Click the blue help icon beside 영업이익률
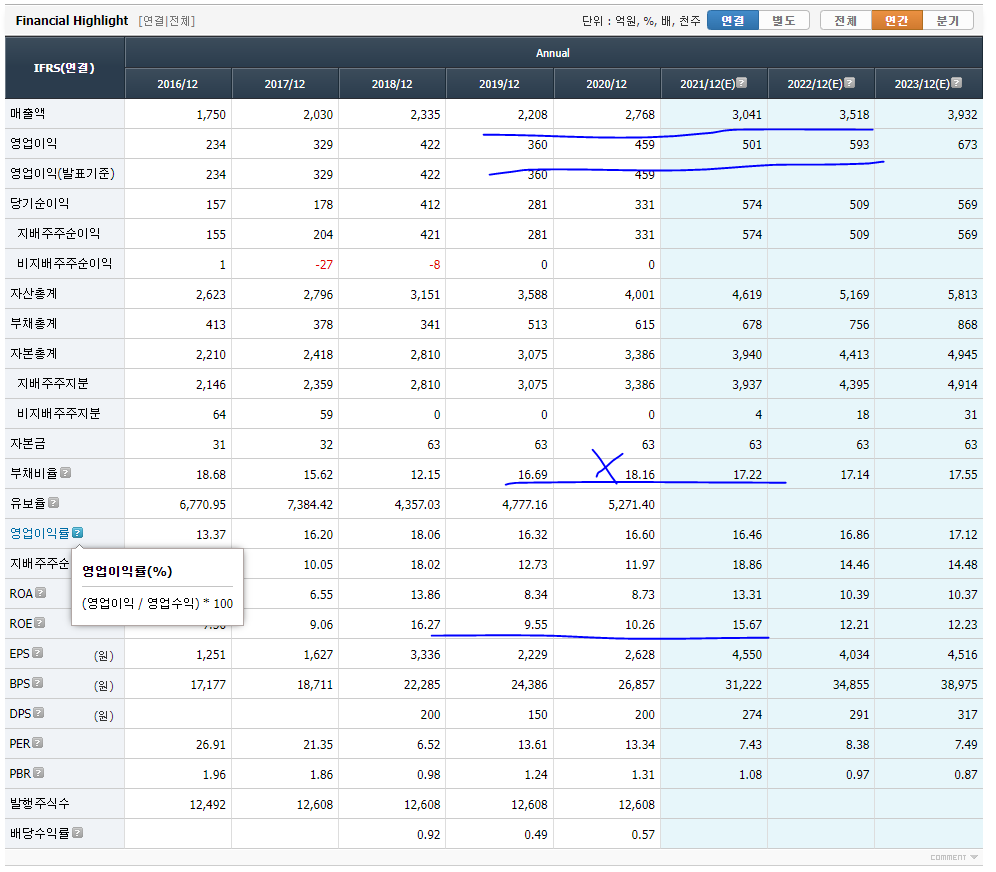This screenshot has width=996, height=872. pyautogui.click(x=77, y=532)
